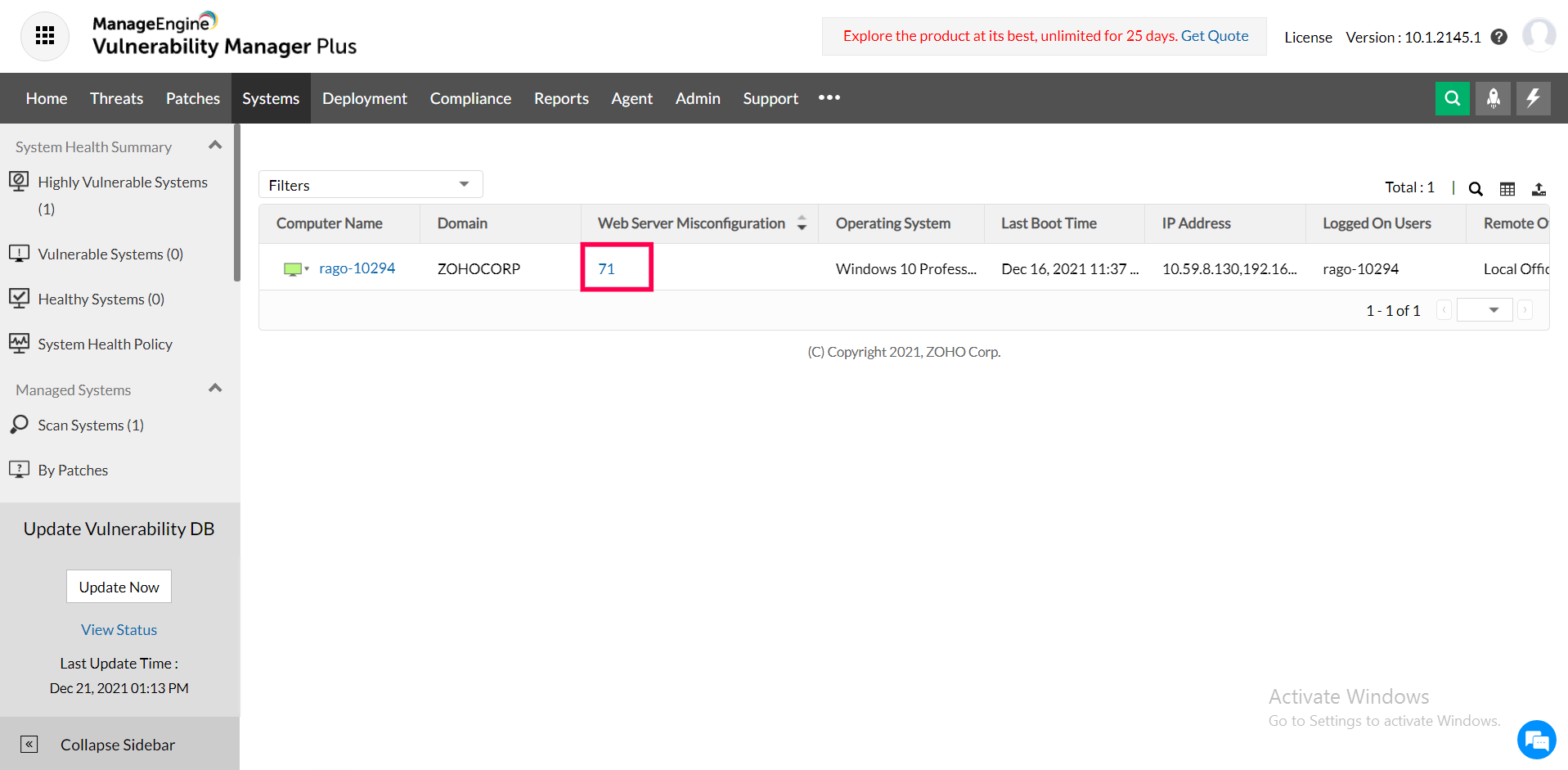Open the Deployment tab
The height and width of the screenshot is (770, 1568).
365,98
